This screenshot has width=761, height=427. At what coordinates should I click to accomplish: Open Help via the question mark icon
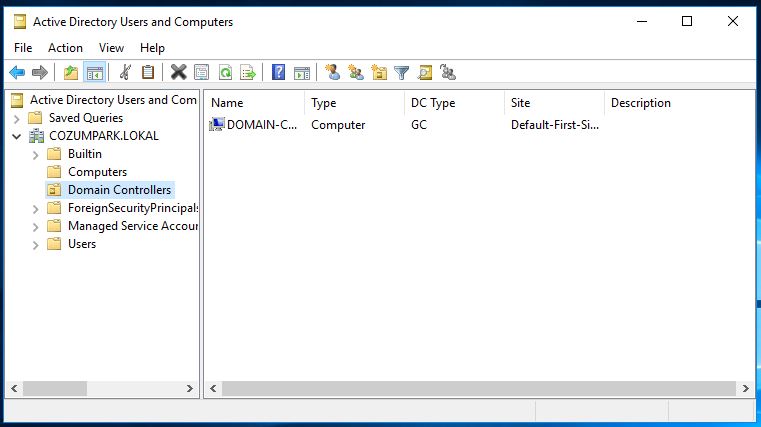(x=279, y=72)
